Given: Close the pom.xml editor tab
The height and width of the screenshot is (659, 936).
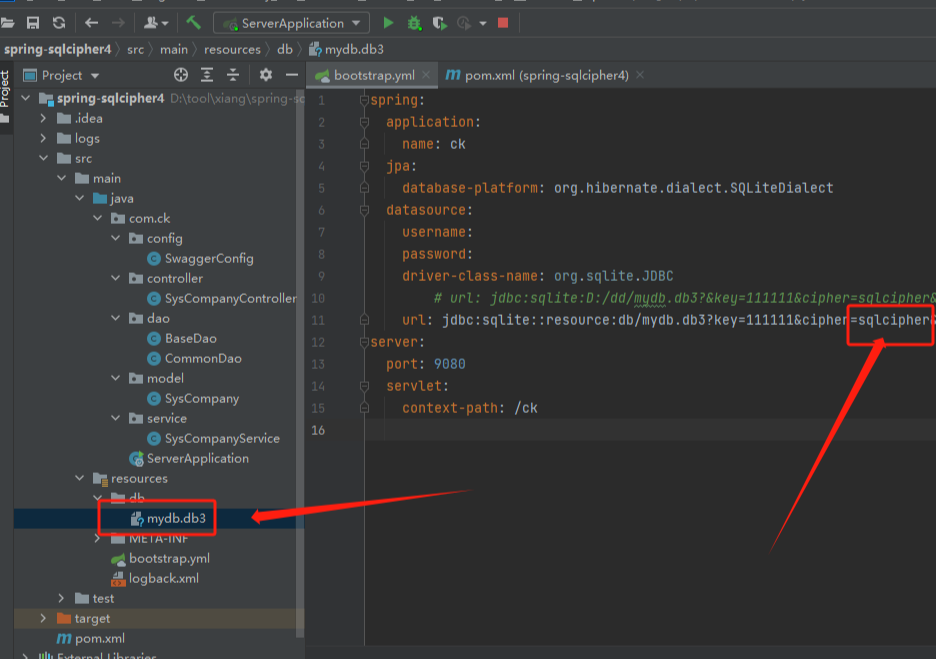Looking at the screenshot, I should [640, 75].
